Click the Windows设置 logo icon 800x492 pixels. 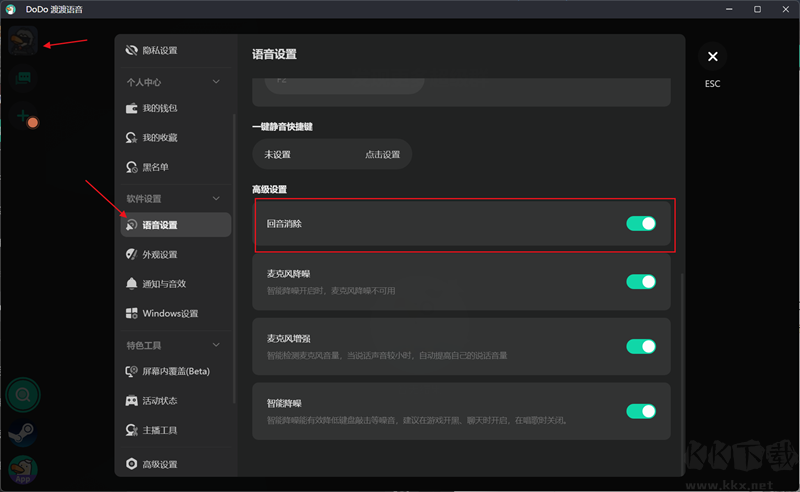click(132, 313)
